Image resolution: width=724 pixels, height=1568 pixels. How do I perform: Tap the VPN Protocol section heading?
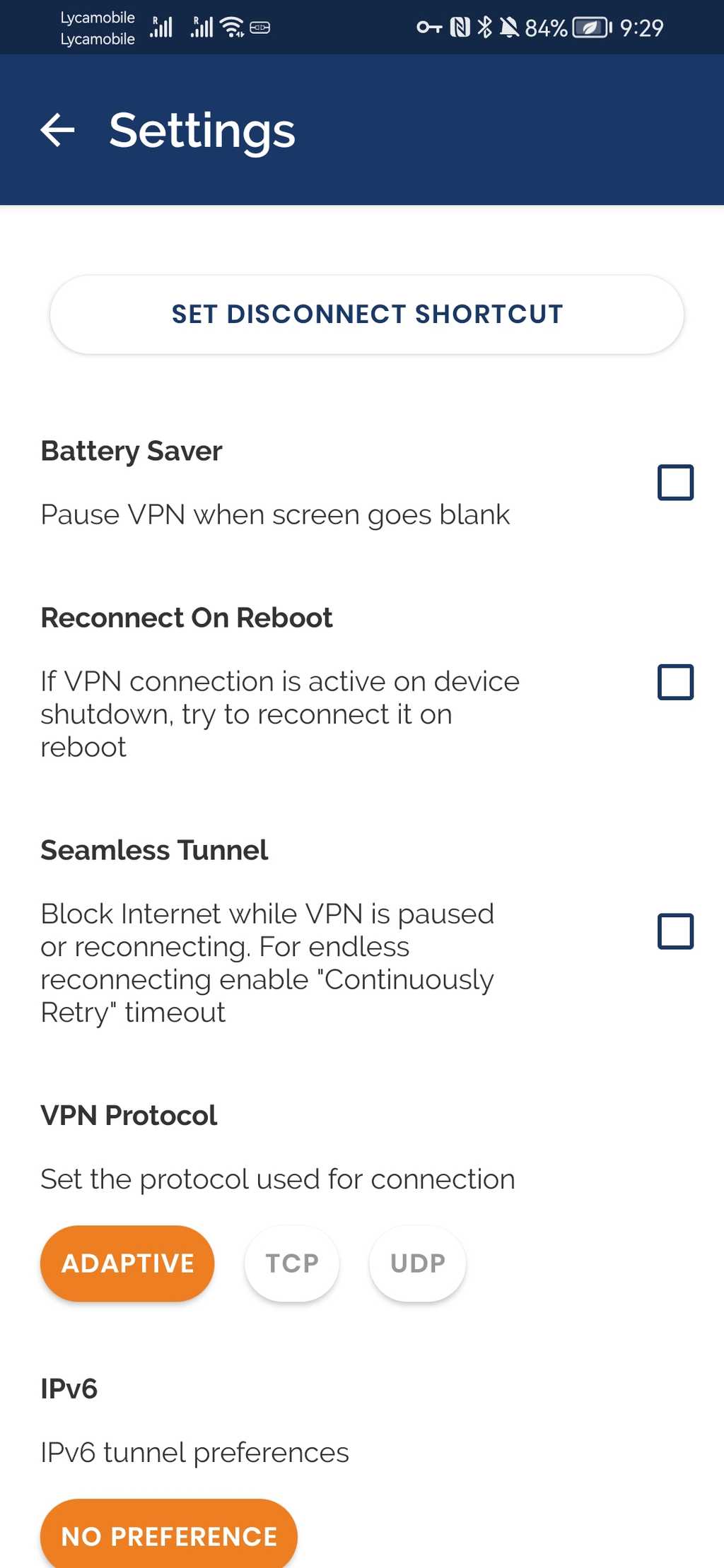pyautogui.click(x=129, y=1115)
